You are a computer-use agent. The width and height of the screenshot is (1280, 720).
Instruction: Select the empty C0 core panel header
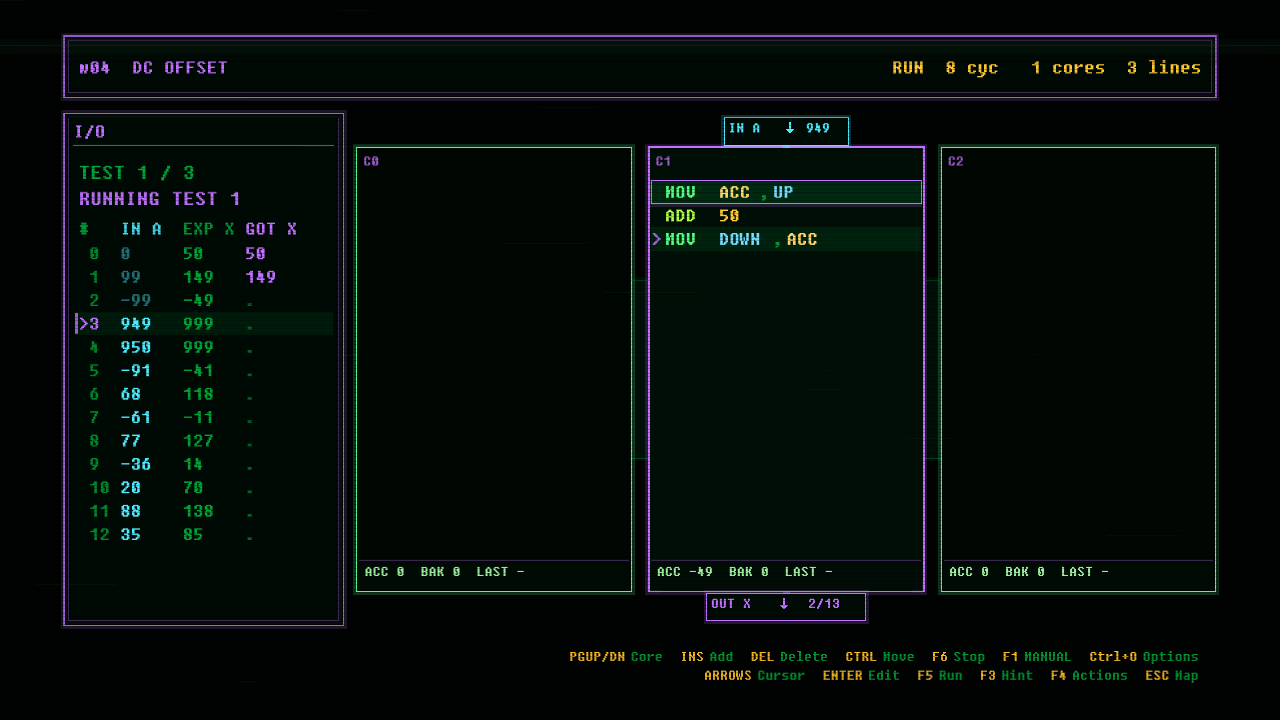[371, 161]
